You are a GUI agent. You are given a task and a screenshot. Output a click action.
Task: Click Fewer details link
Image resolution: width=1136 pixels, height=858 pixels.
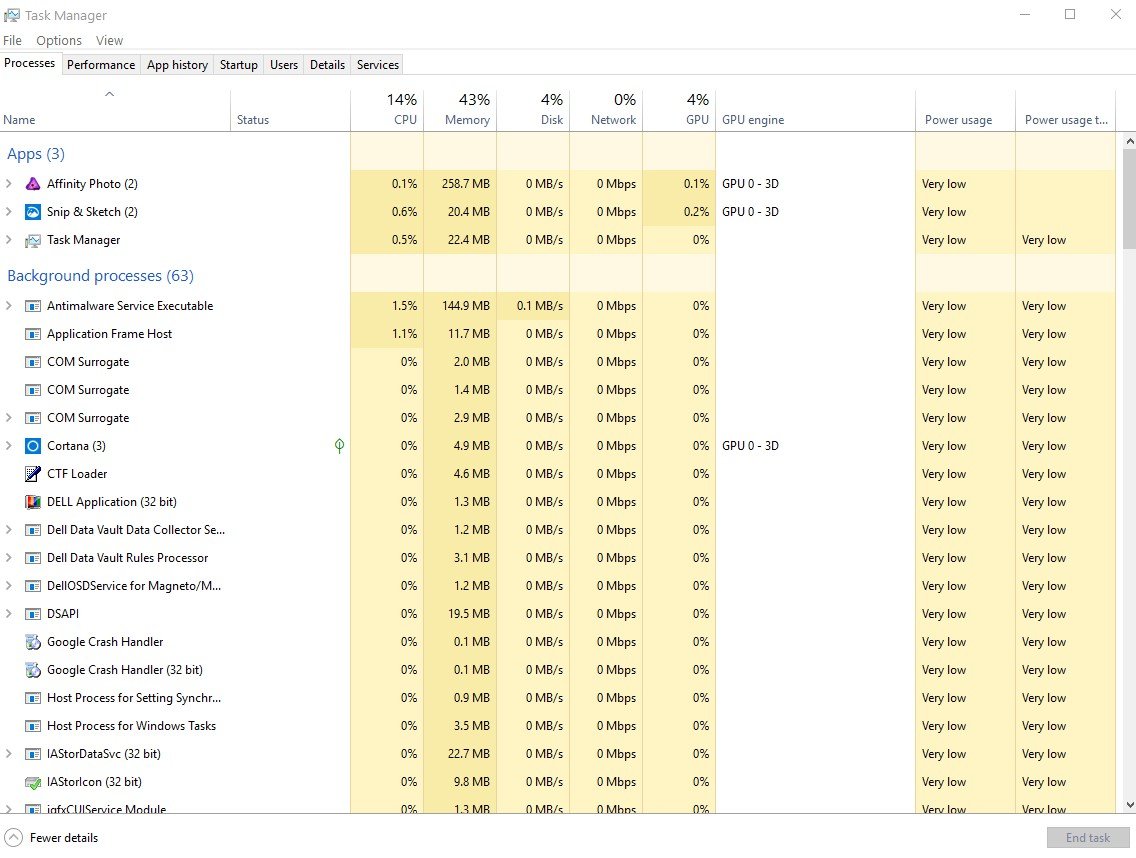[x=64, y=838]
